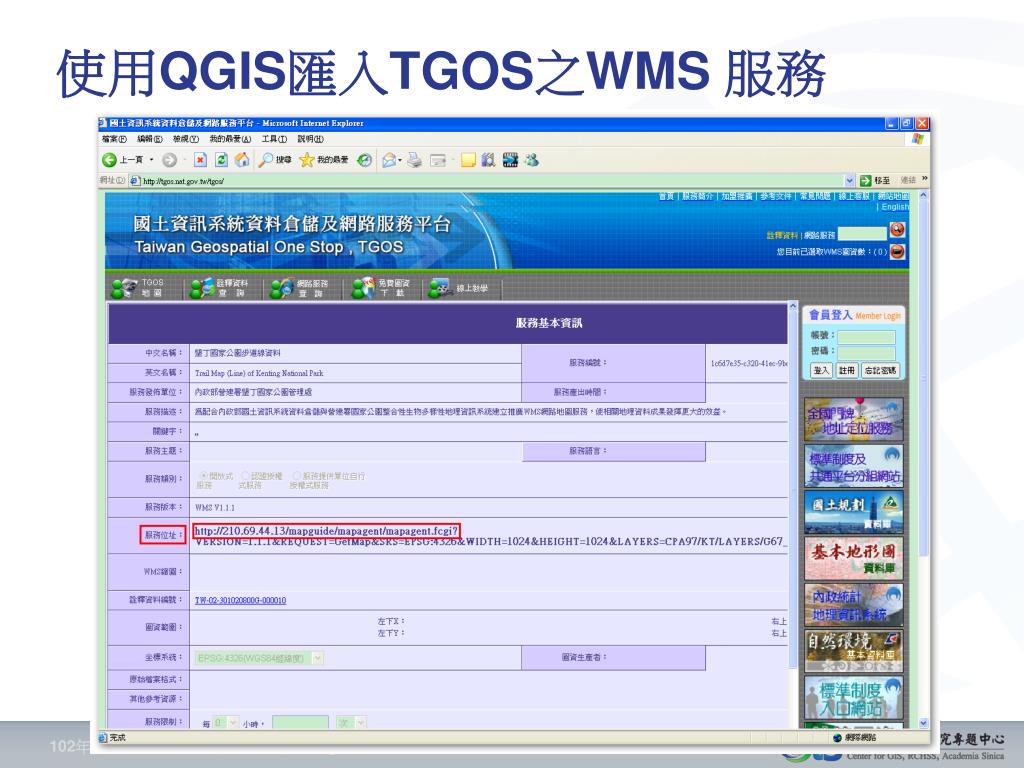
Task: Click the 忘記密碼 button
Action: pos(880,370)
